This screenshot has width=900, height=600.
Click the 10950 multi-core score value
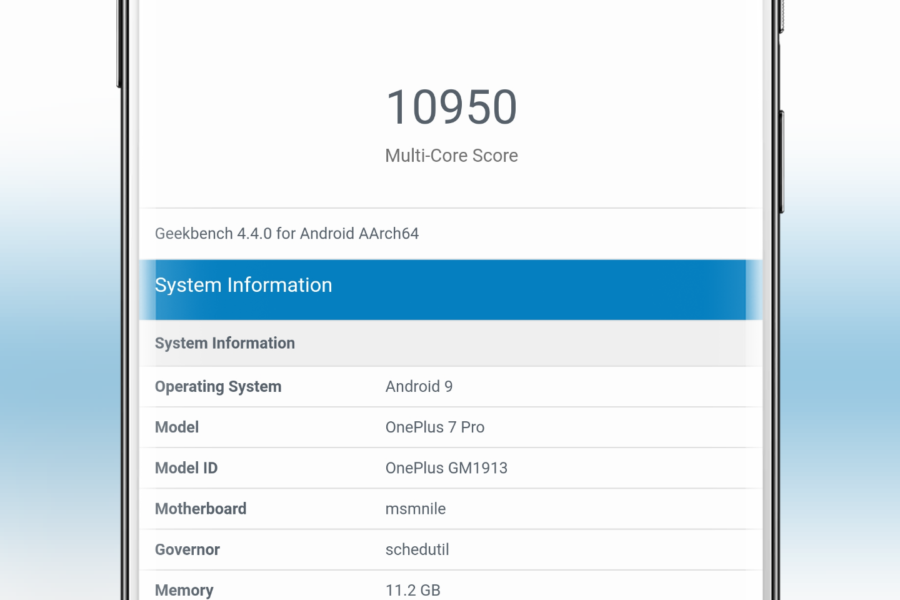point(452,107)
